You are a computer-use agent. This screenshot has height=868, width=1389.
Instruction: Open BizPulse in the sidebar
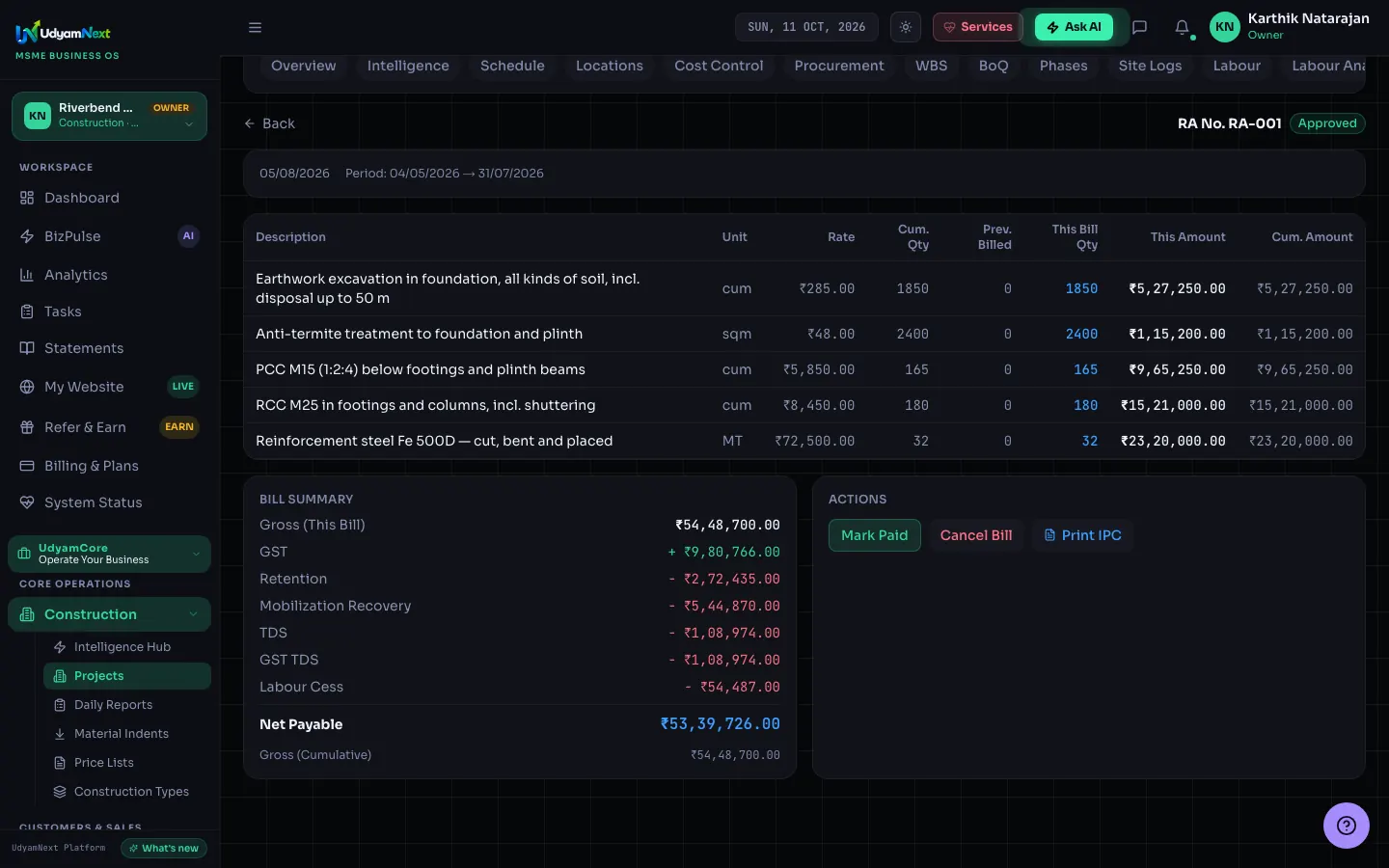(x=109, y=236)
